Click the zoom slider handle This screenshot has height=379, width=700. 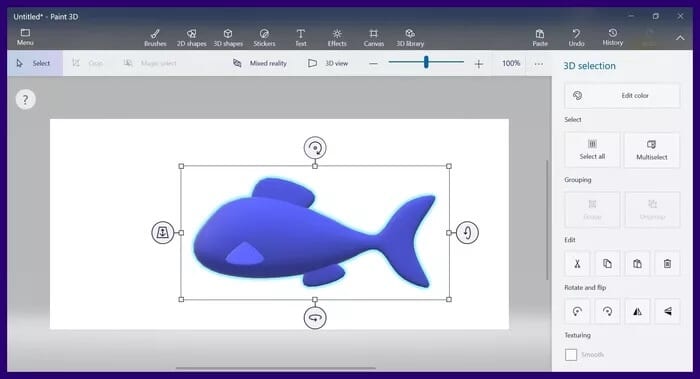[x=426, y=62]
